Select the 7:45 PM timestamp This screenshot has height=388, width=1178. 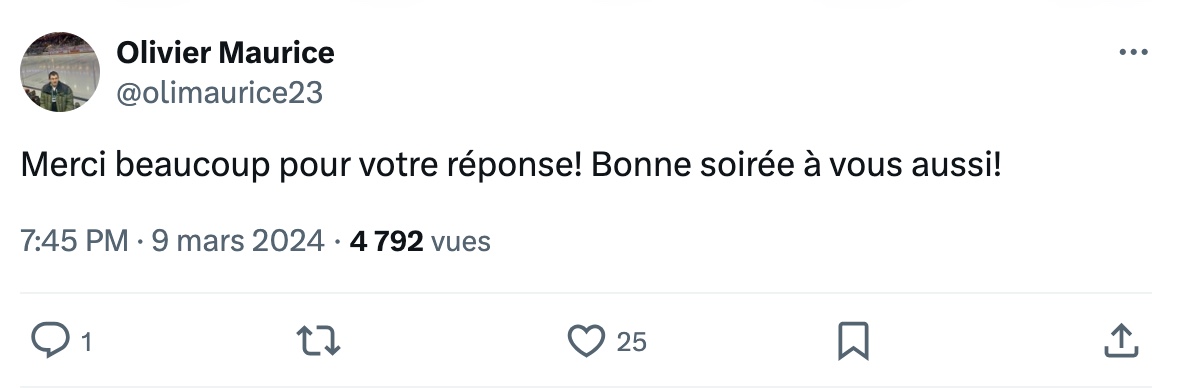tap(74, 241)
